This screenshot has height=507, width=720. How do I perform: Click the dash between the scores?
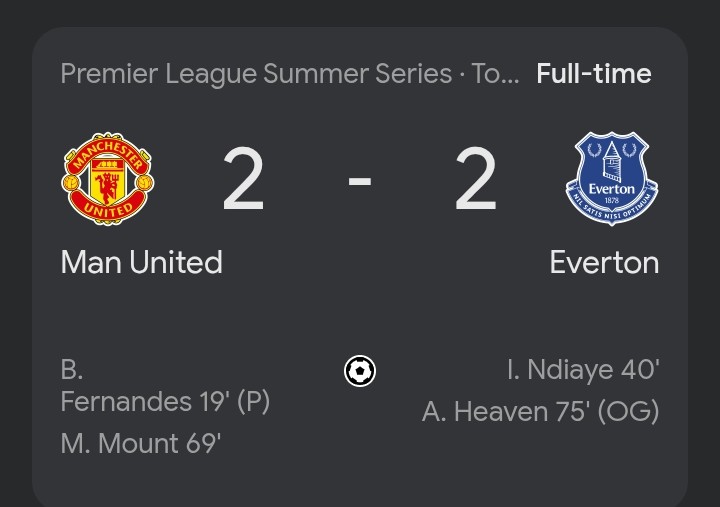[x=360, y=180]
